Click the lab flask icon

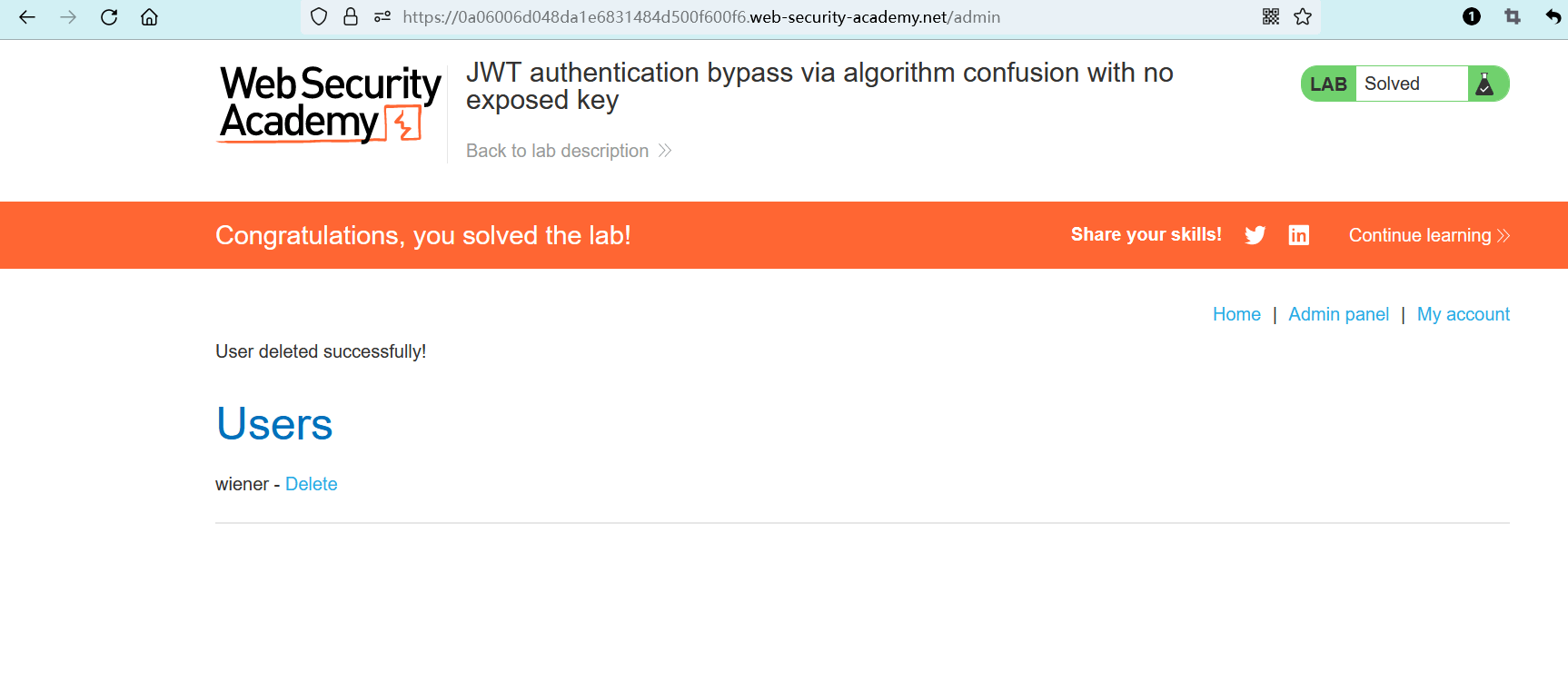pos(1484,84)
